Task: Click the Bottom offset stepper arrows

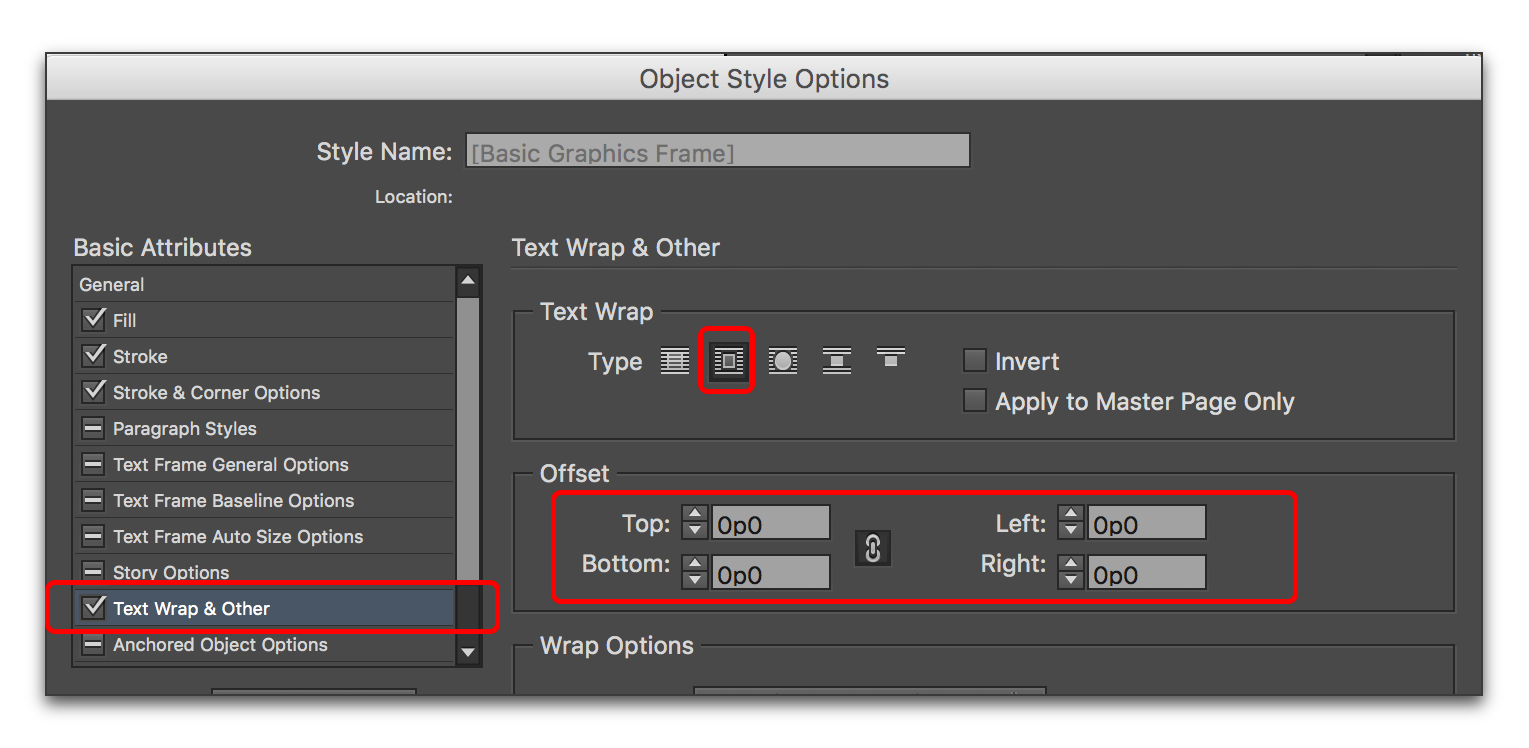Action: click(x=695, y=572)
